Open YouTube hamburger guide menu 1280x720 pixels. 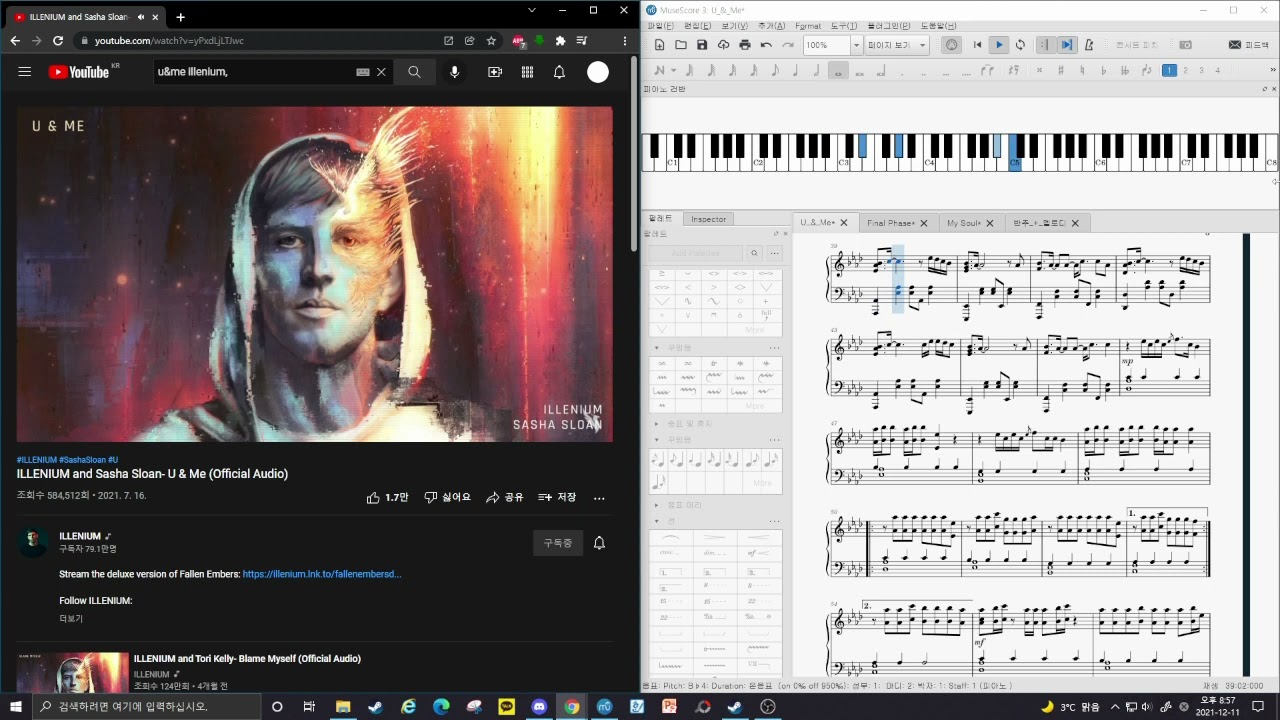click(25, 72)
